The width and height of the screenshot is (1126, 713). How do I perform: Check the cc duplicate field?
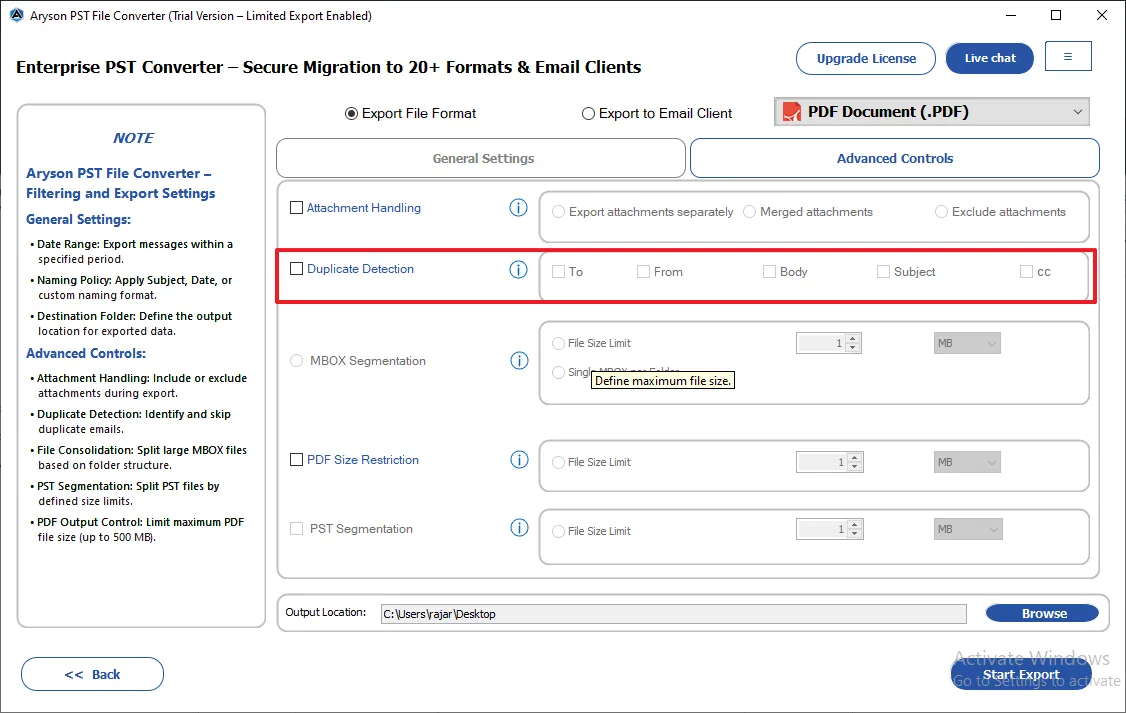(x=1027, y=271)
